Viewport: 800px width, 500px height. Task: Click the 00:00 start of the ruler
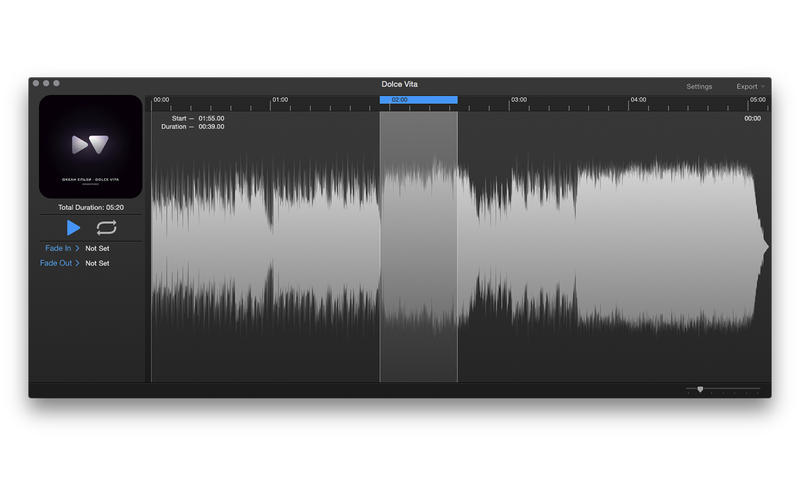click(161, 100)
